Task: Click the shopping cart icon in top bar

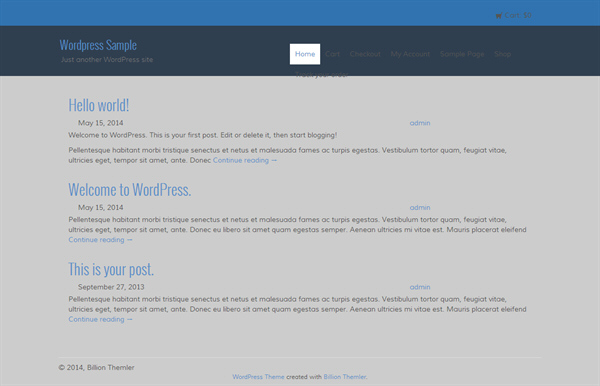Action: (499, 16)
